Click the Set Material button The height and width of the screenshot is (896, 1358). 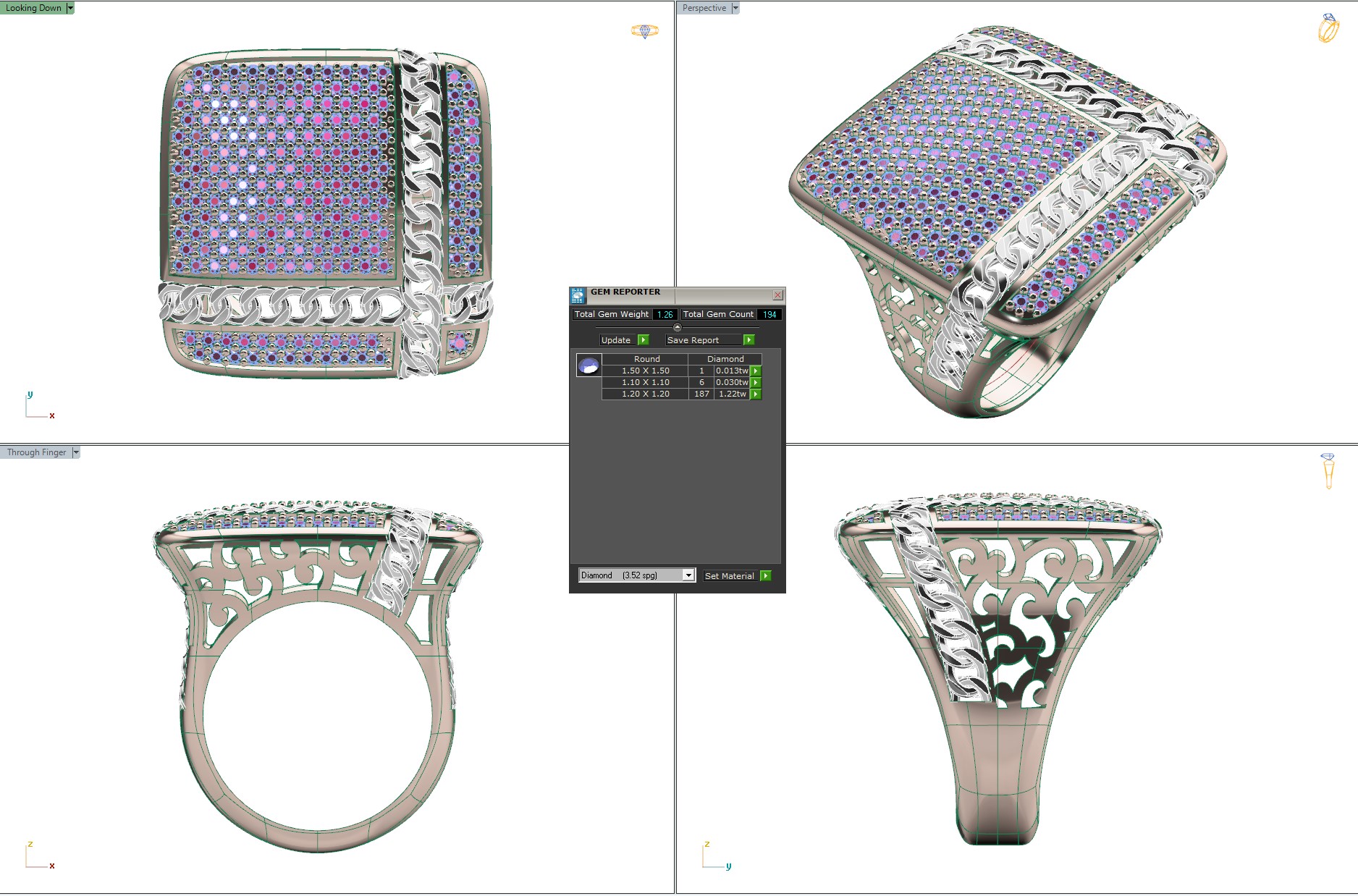click(730, 575)
